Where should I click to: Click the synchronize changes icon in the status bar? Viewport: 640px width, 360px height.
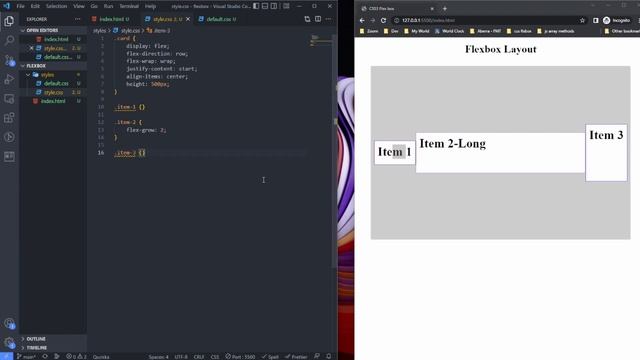click(x=45, y=356)
